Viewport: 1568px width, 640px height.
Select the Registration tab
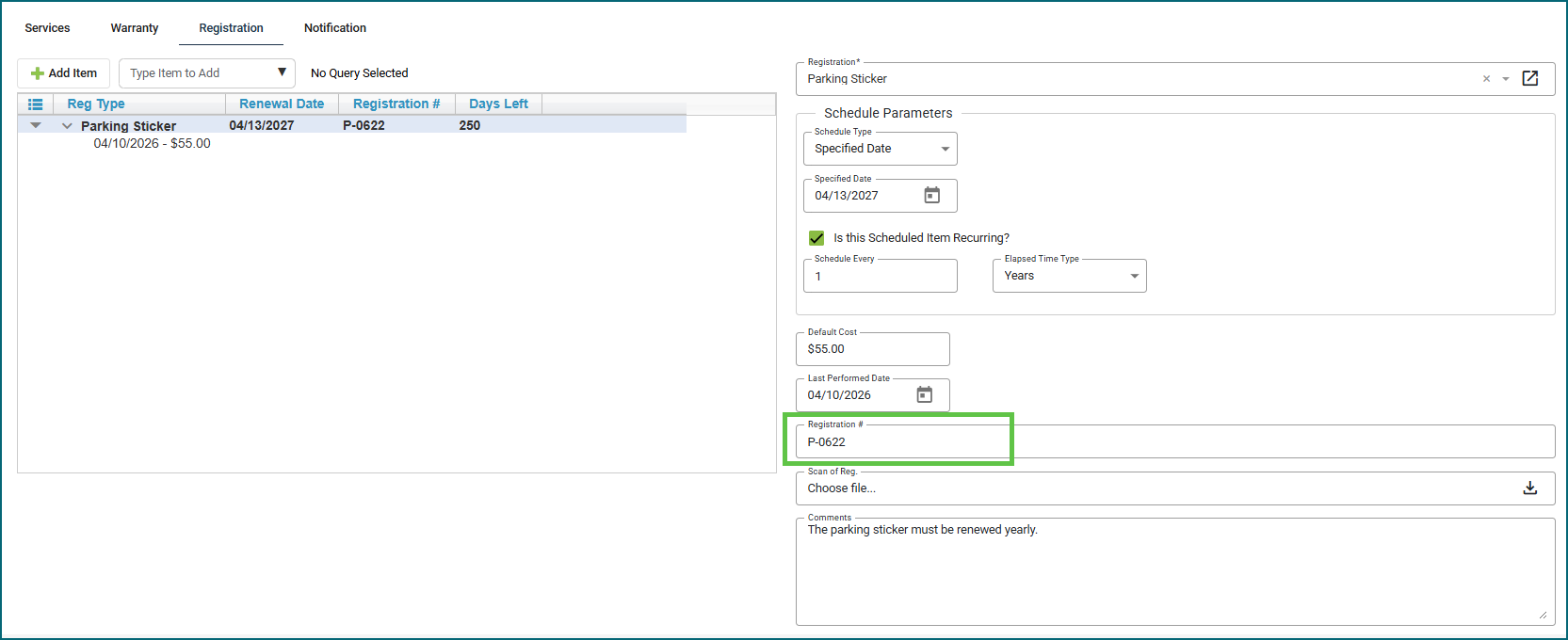click(231, 28)
